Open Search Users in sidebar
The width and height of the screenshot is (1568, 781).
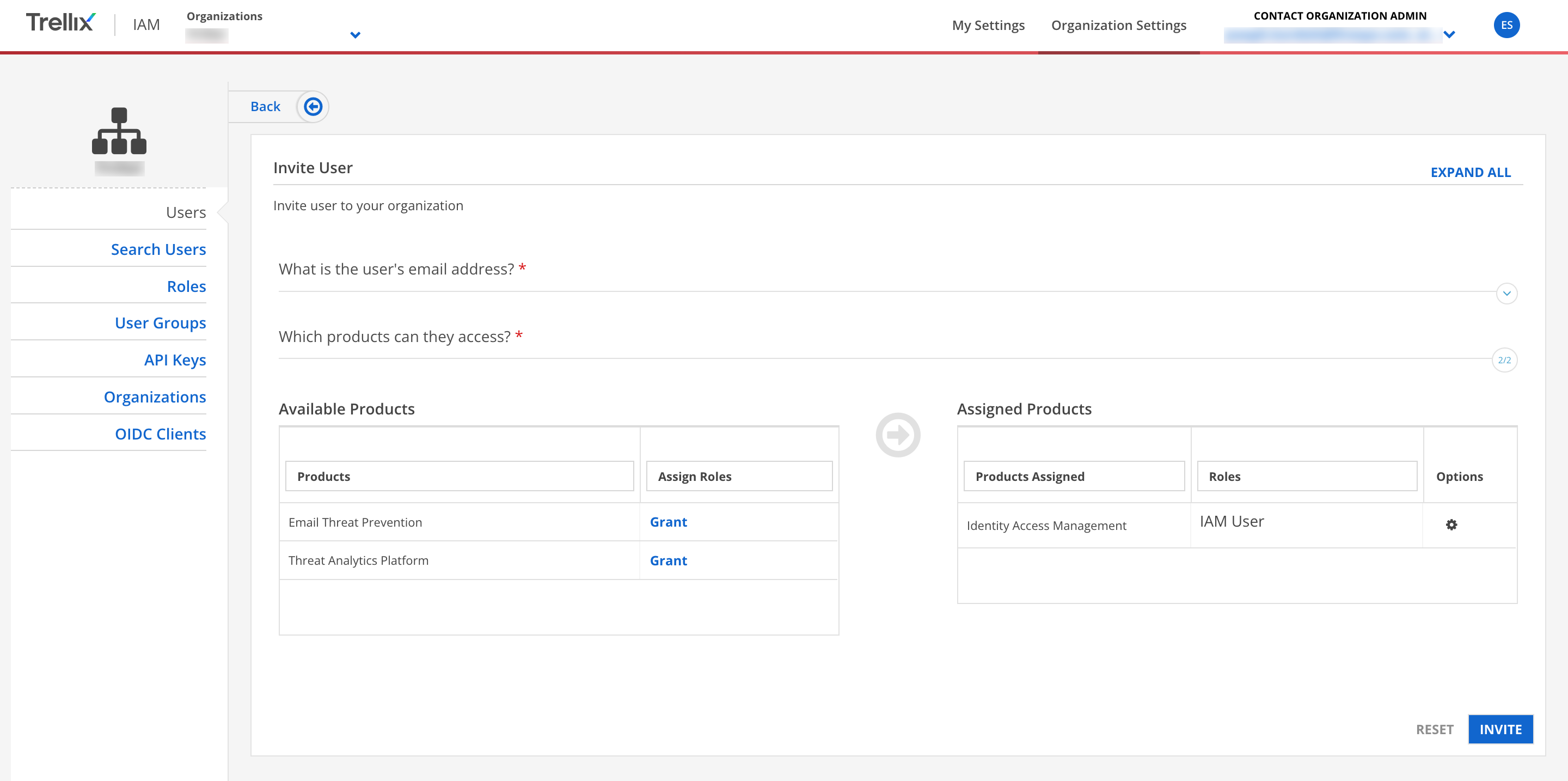pyautogui.click(x=158, y=249)
